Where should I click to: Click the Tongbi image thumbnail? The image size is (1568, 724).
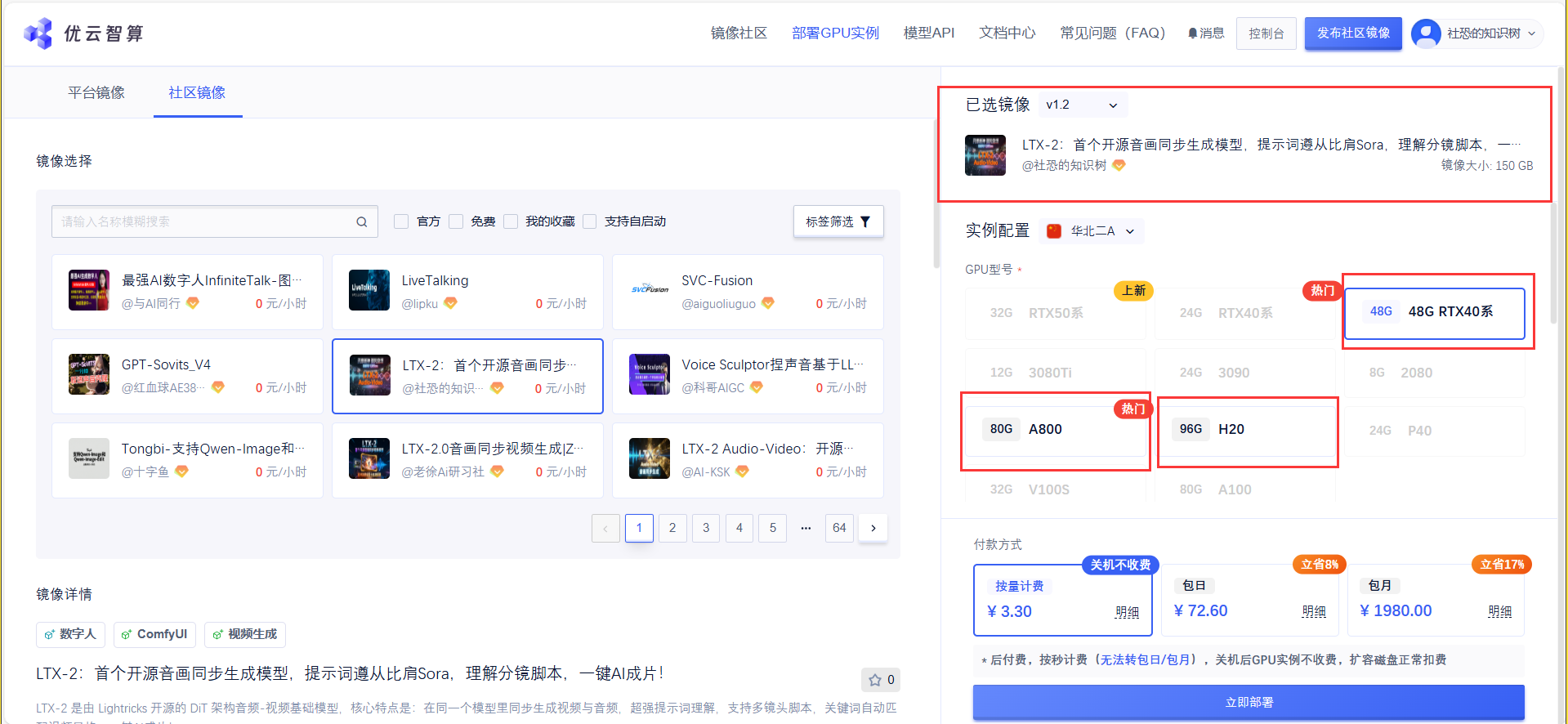coord(89,458)
